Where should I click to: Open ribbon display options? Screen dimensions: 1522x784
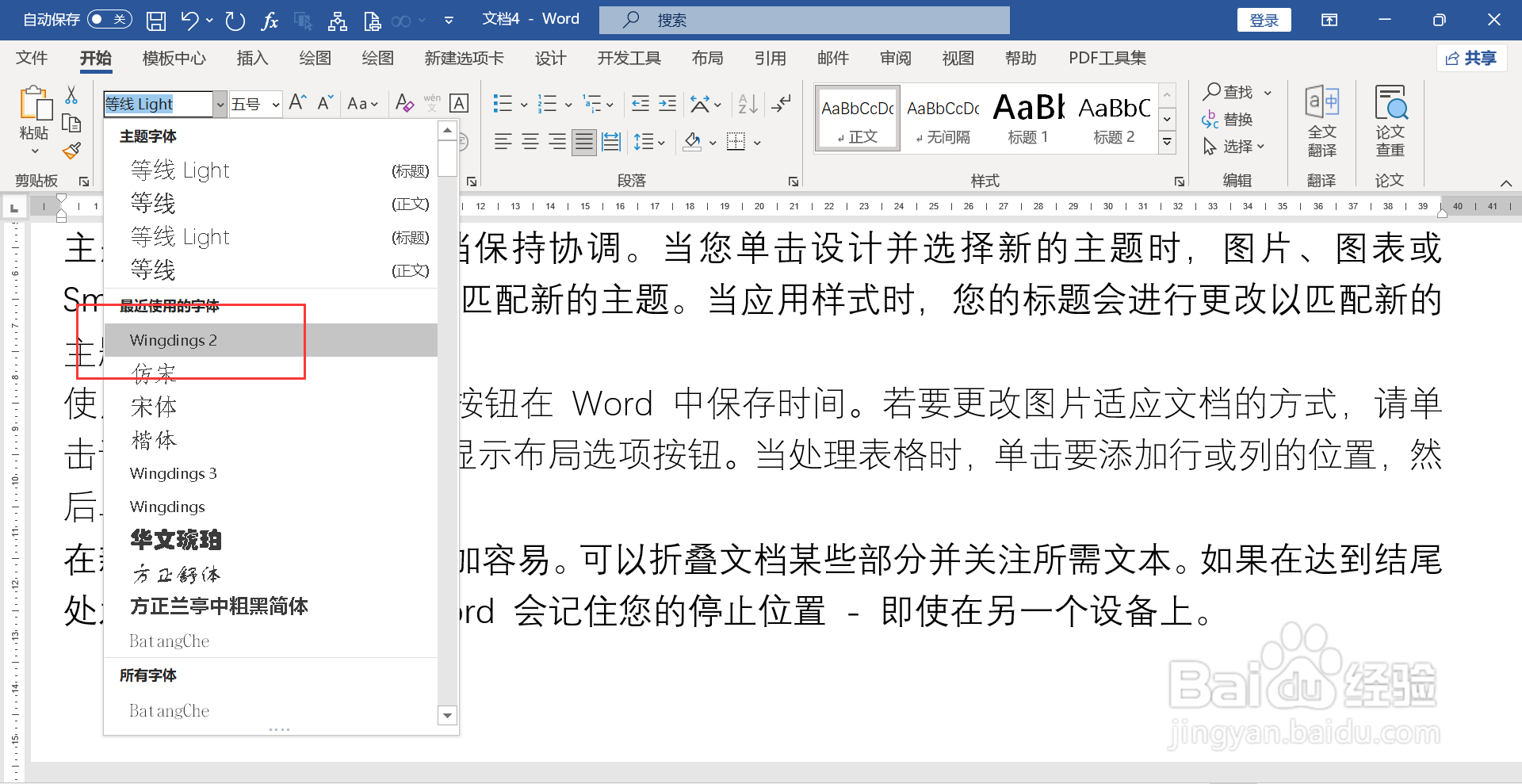pyautogui.click(x=1329, y=20)
